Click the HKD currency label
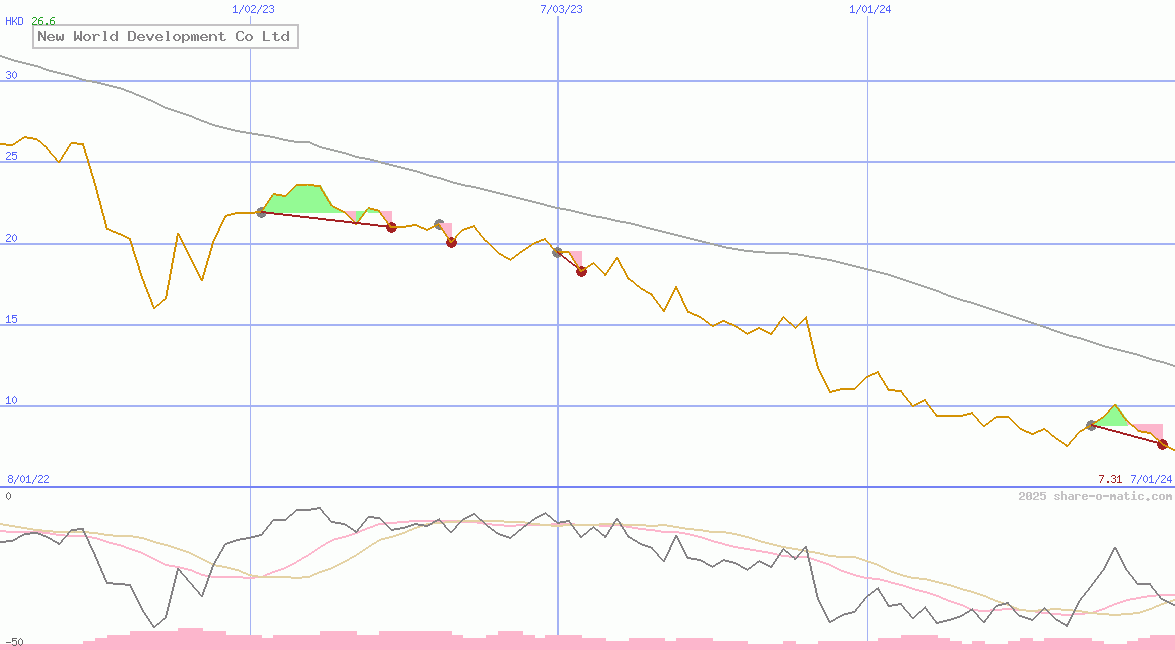This screenshot has width=1175, height=650. pyautogui.click(x=14, y=21)
